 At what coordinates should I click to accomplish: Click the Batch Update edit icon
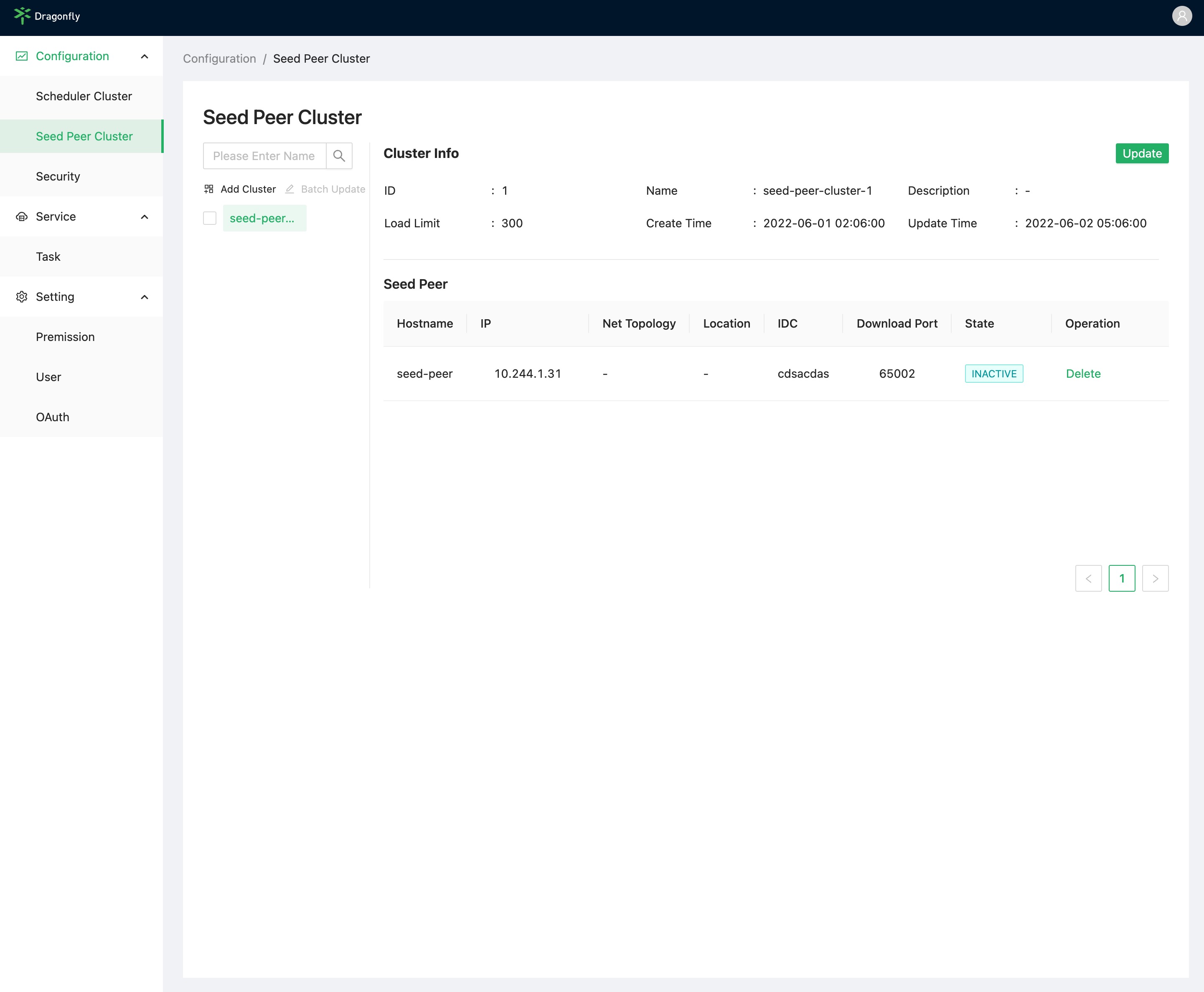289,189
